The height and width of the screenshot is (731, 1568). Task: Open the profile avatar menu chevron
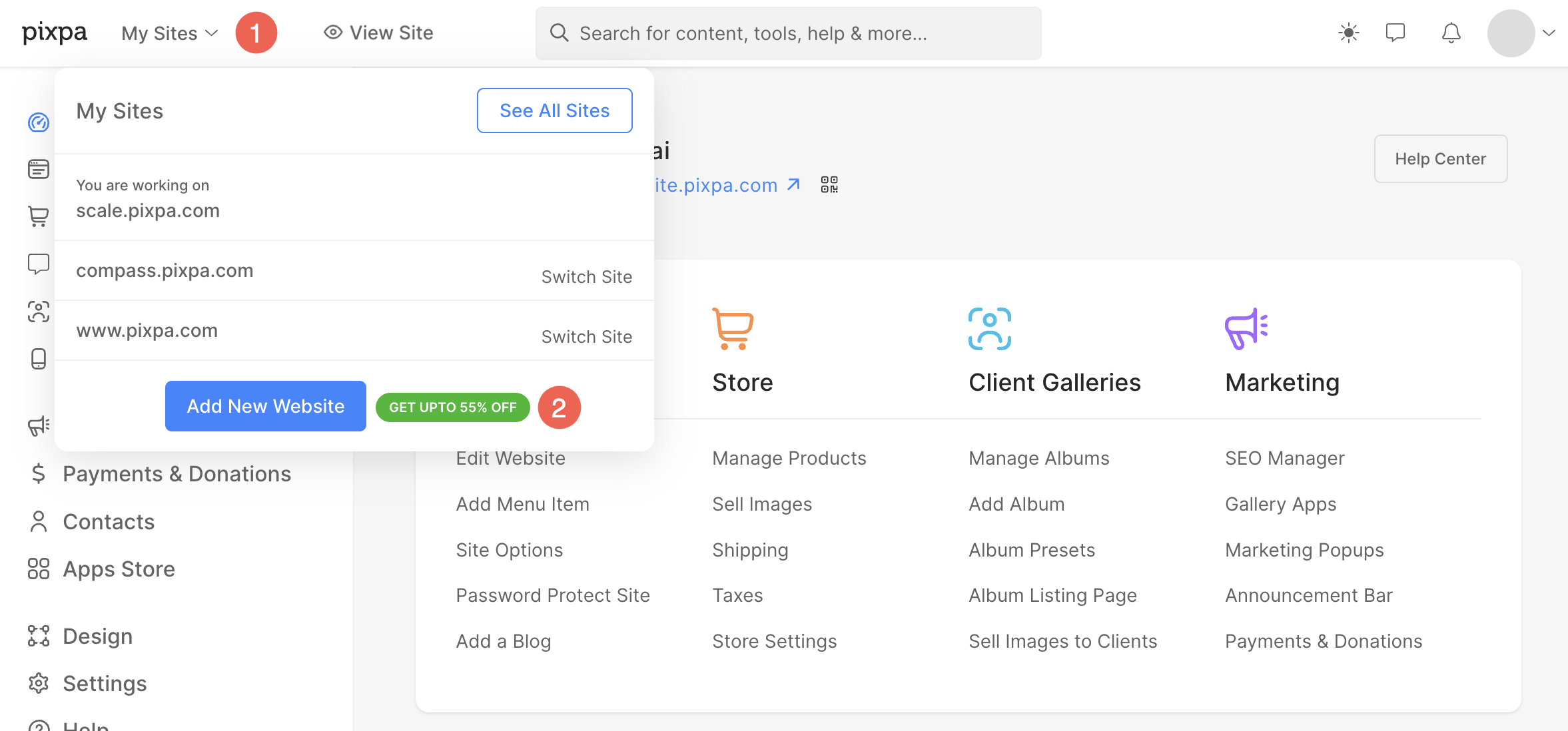[1549, 33]
